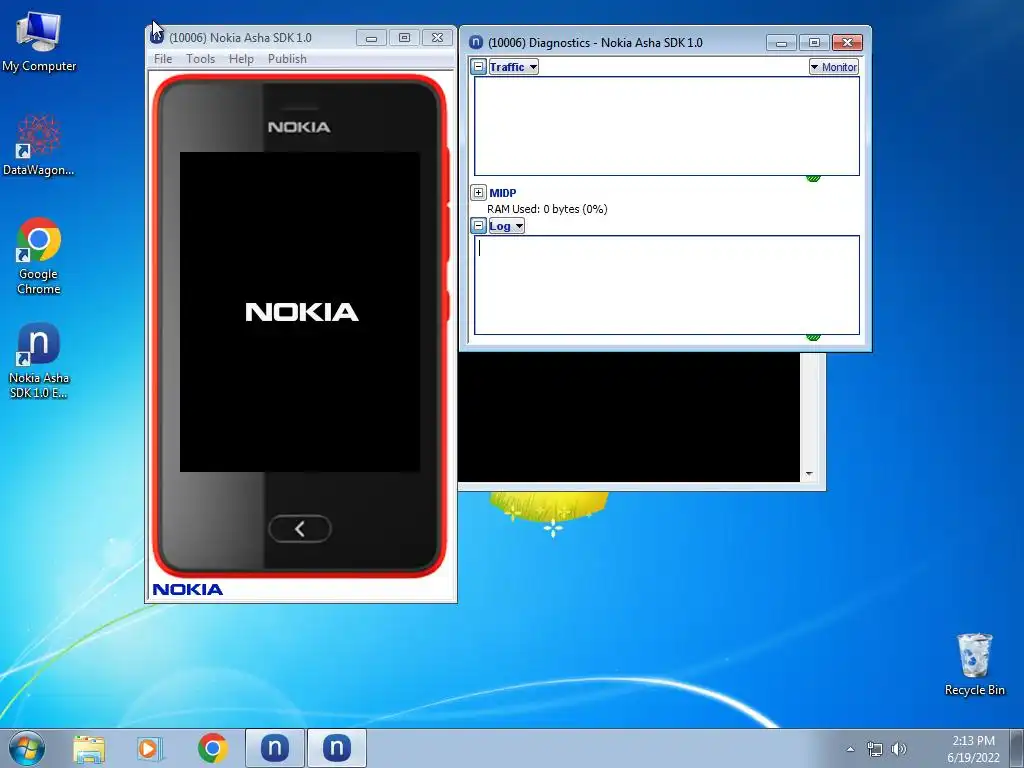Close the Diagnostics window
1024x768 pixels.
pyautogui.click(x=847, y=42)
